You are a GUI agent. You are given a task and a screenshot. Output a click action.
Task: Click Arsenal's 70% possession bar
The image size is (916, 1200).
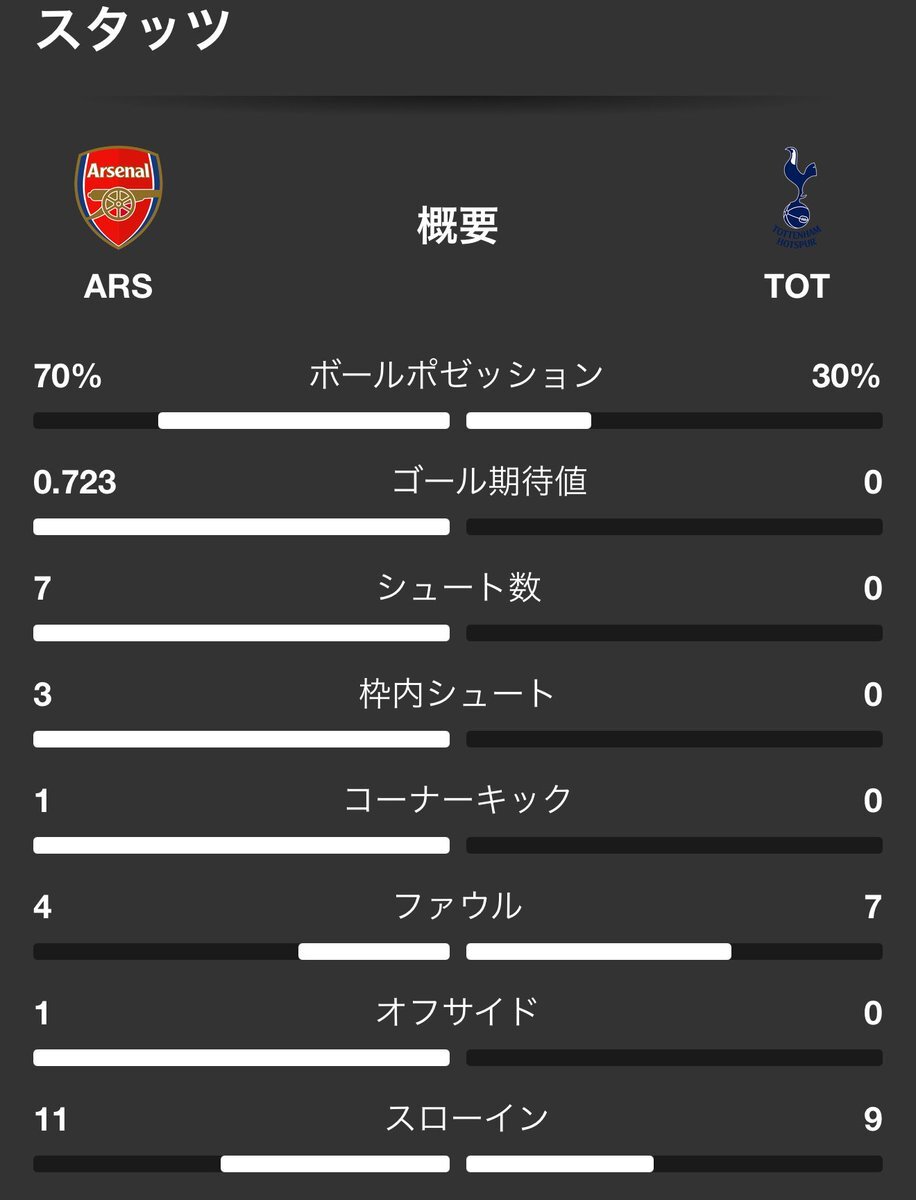303,421
